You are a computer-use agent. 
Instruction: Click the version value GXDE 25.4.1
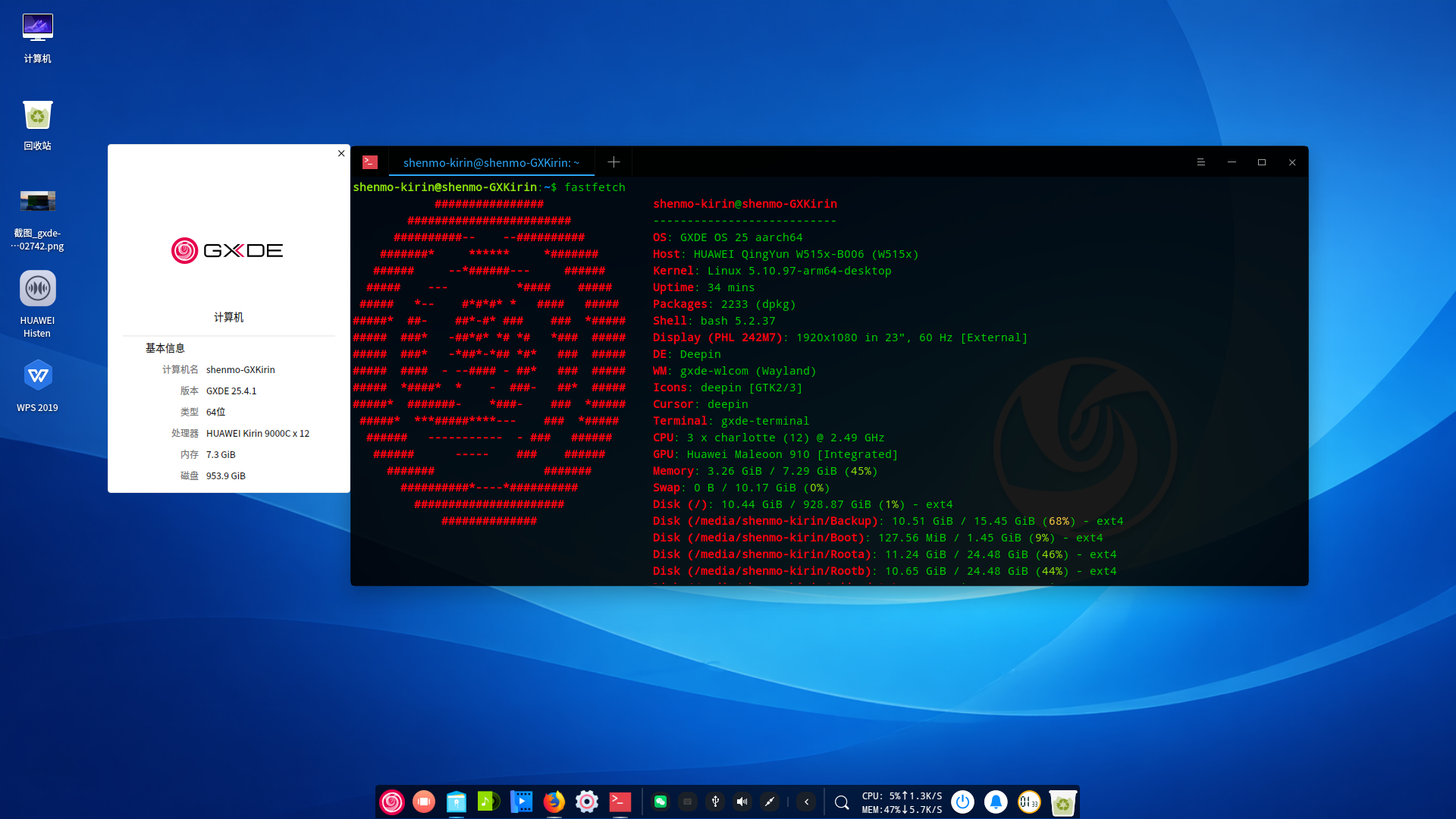click(x=231, y=391)
